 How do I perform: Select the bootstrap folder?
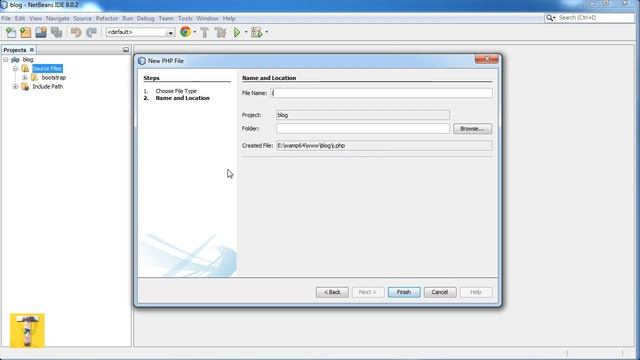tap(53, 78)
